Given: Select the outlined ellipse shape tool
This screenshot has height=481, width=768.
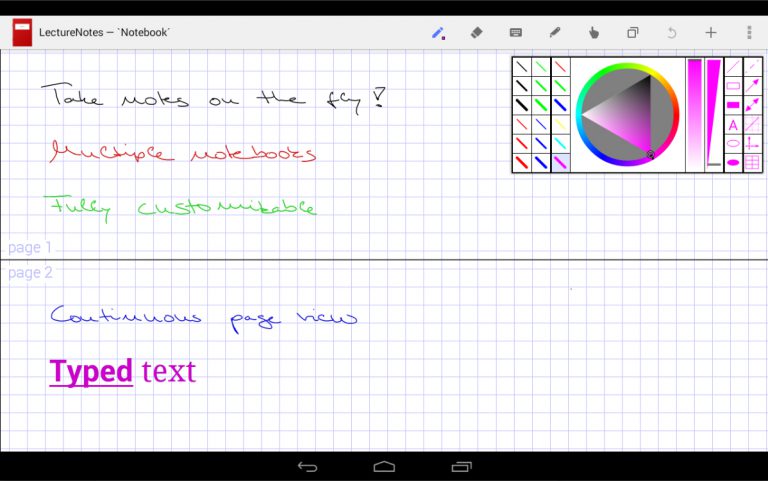Looking at the screenshot, I should pos(733,144).
